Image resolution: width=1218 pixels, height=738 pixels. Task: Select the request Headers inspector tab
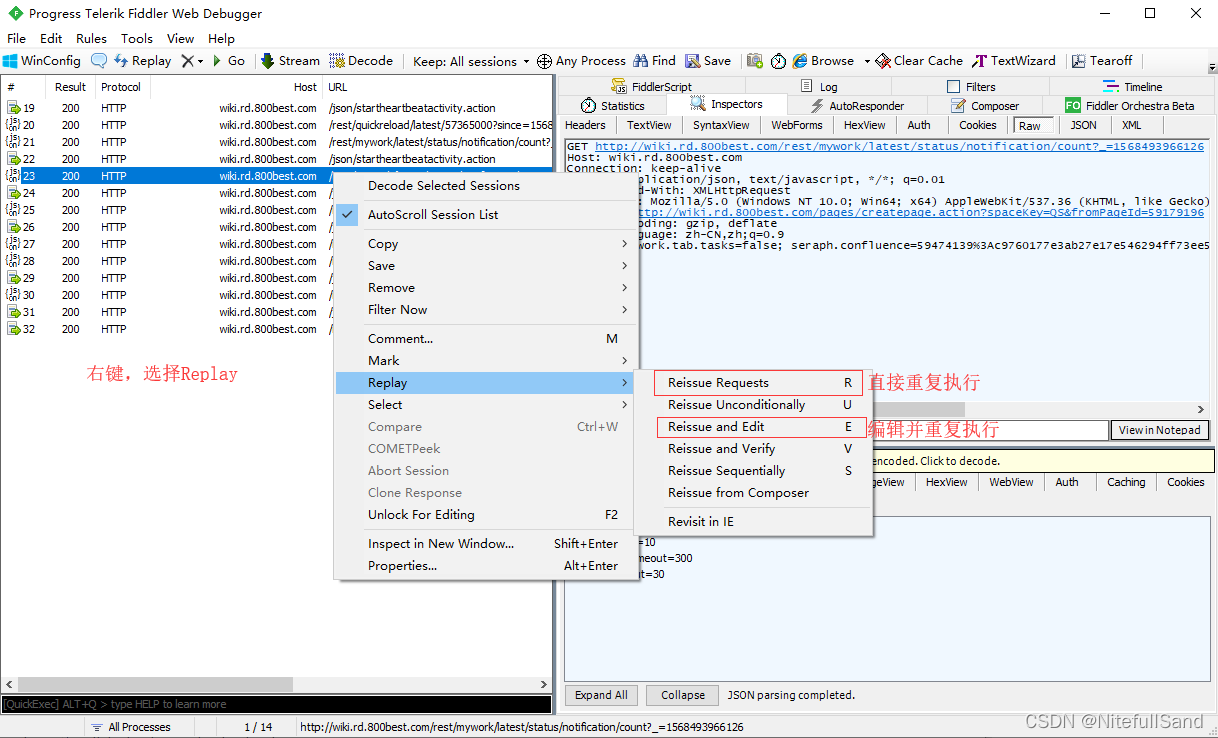click(585, 125)
